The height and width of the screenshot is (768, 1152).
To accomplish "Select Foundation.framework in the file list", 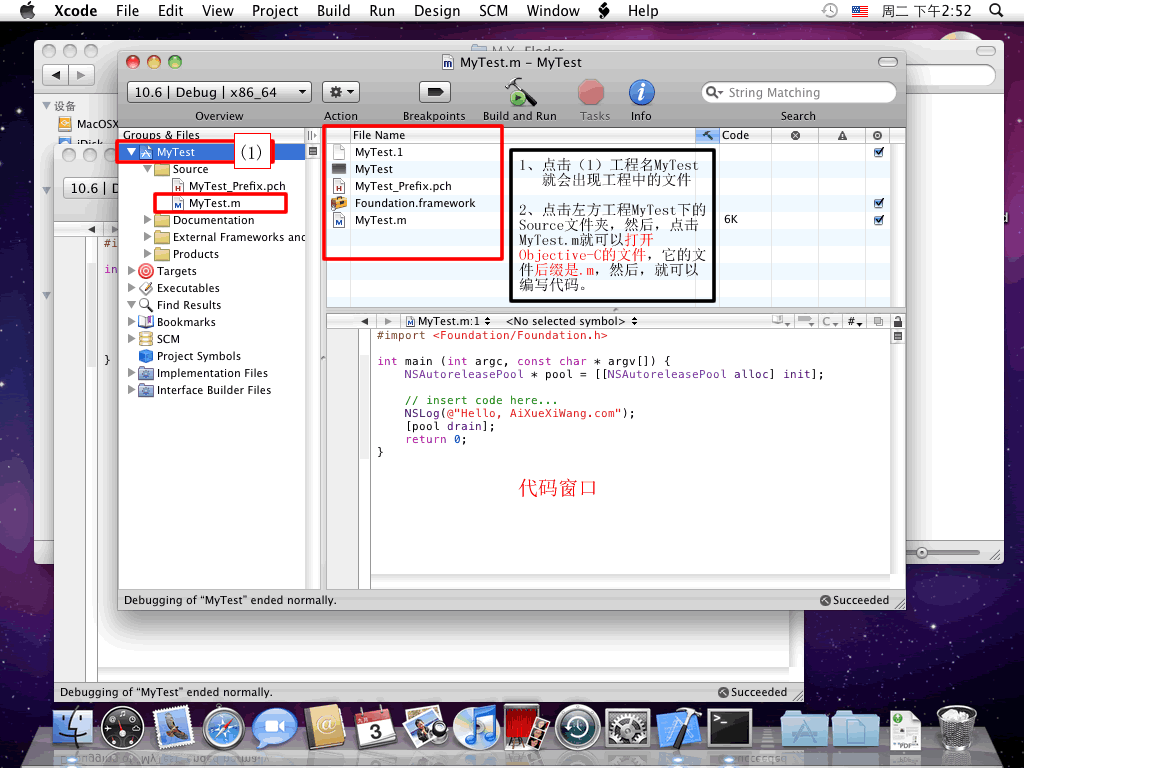I will pyautogui.click(x=414, y=203).
